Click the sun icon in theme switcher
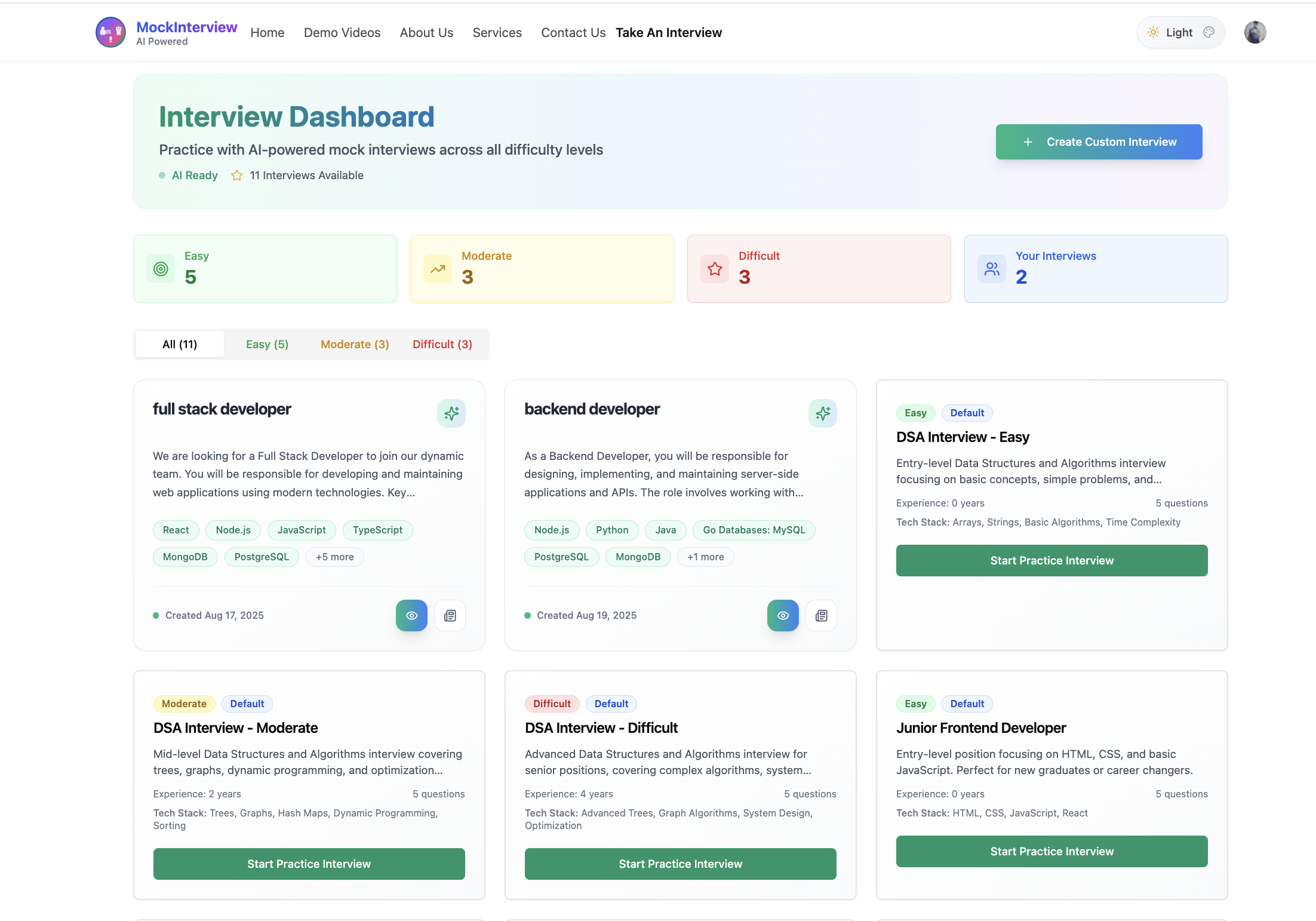 pyautogui.click(x=1153, y=32)
